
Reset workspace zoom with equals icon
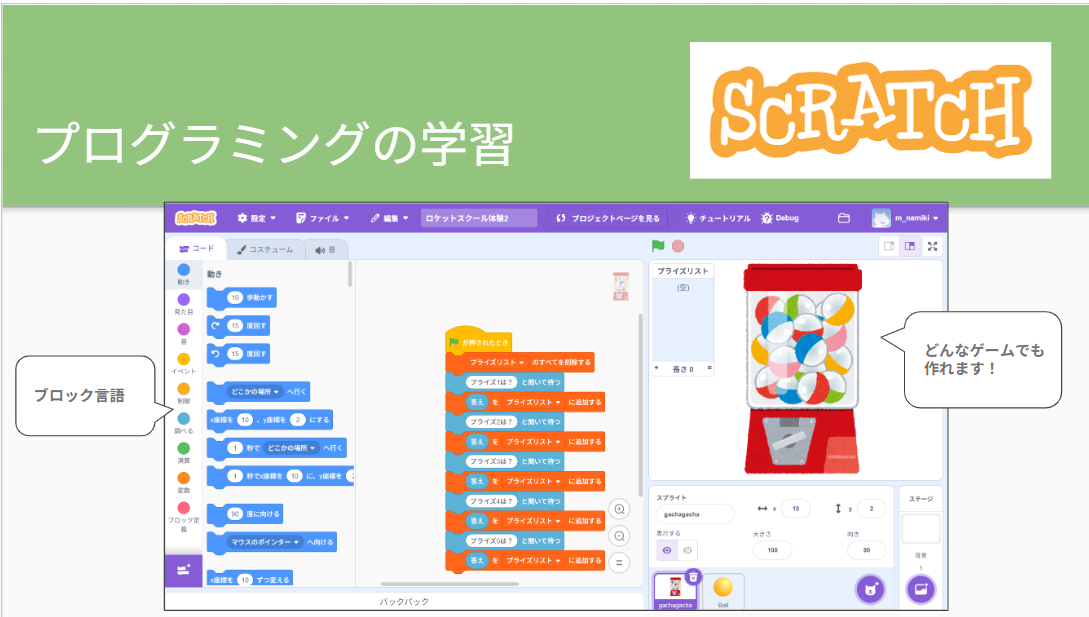tap(620, 563)
